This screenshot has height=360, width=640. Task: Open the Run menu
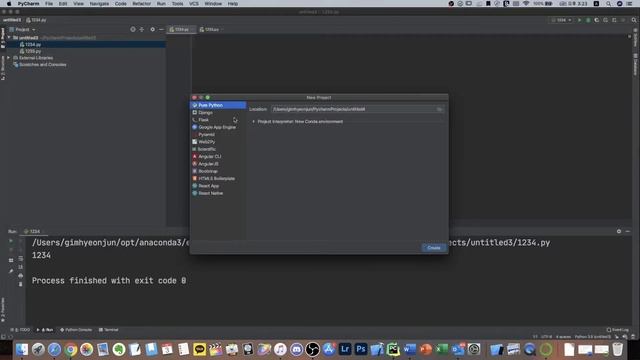click(x=161, y=4)
